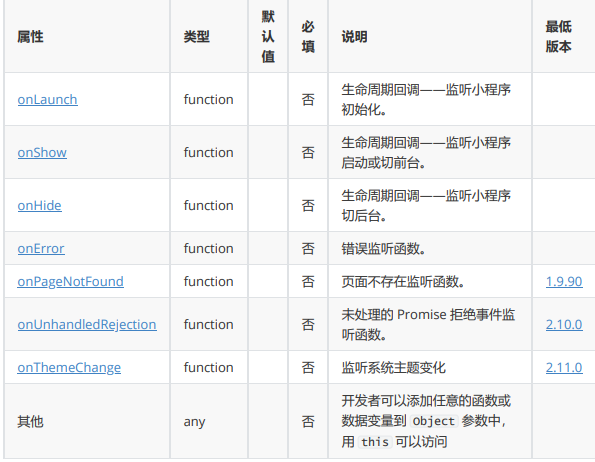Open the onPageNotFound property link
The width and height of the screenshot is (595, 462).
tap(71, 281)
